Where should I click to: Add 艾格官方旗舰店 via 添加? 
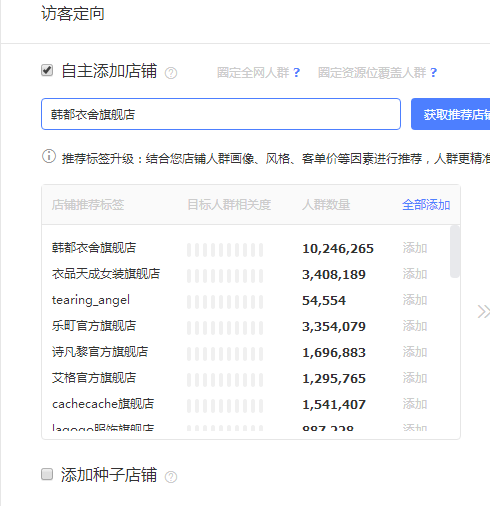[x=415, y=378]
